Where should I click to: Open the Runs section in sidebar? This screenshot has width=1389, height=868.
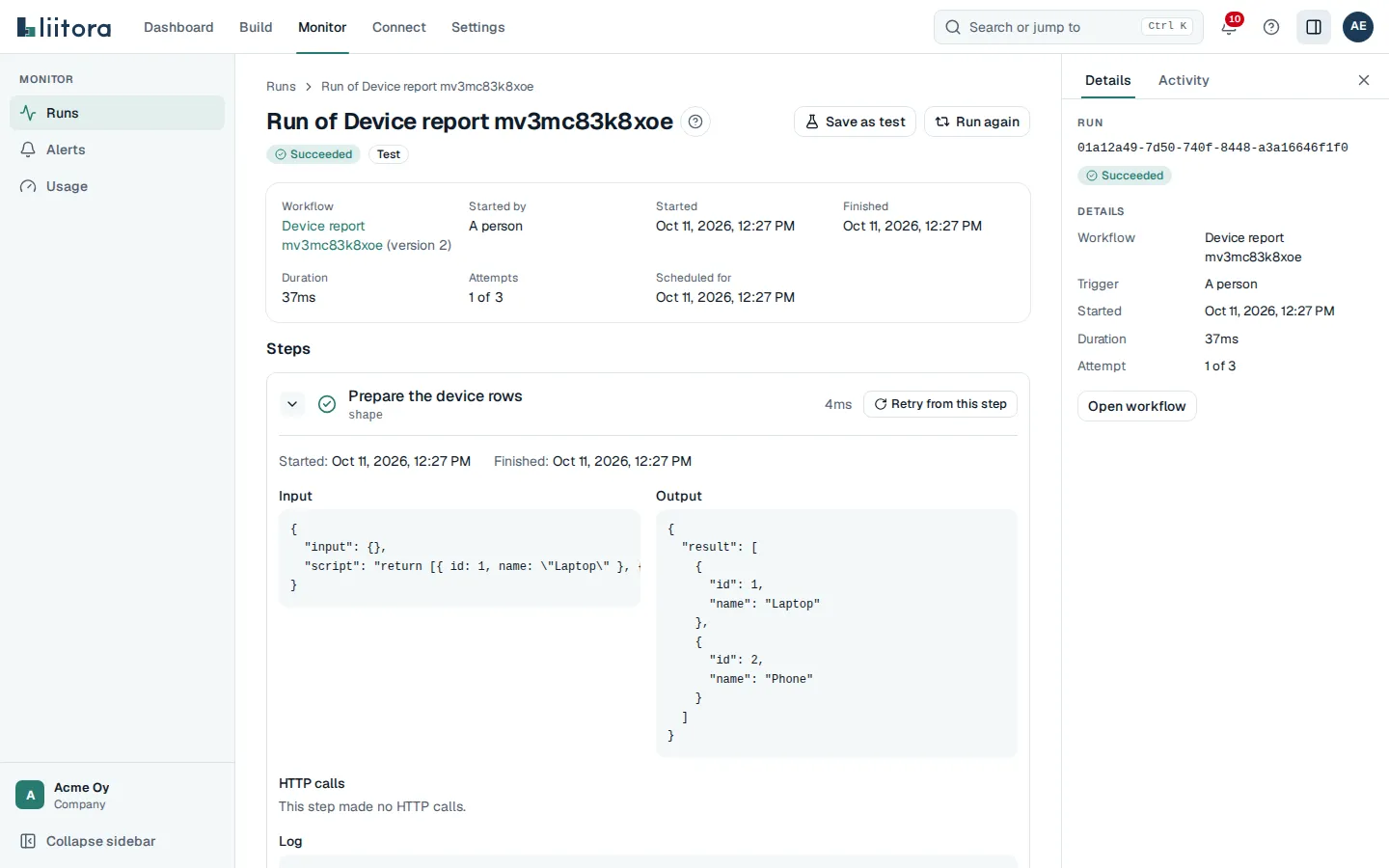point(117,113)
